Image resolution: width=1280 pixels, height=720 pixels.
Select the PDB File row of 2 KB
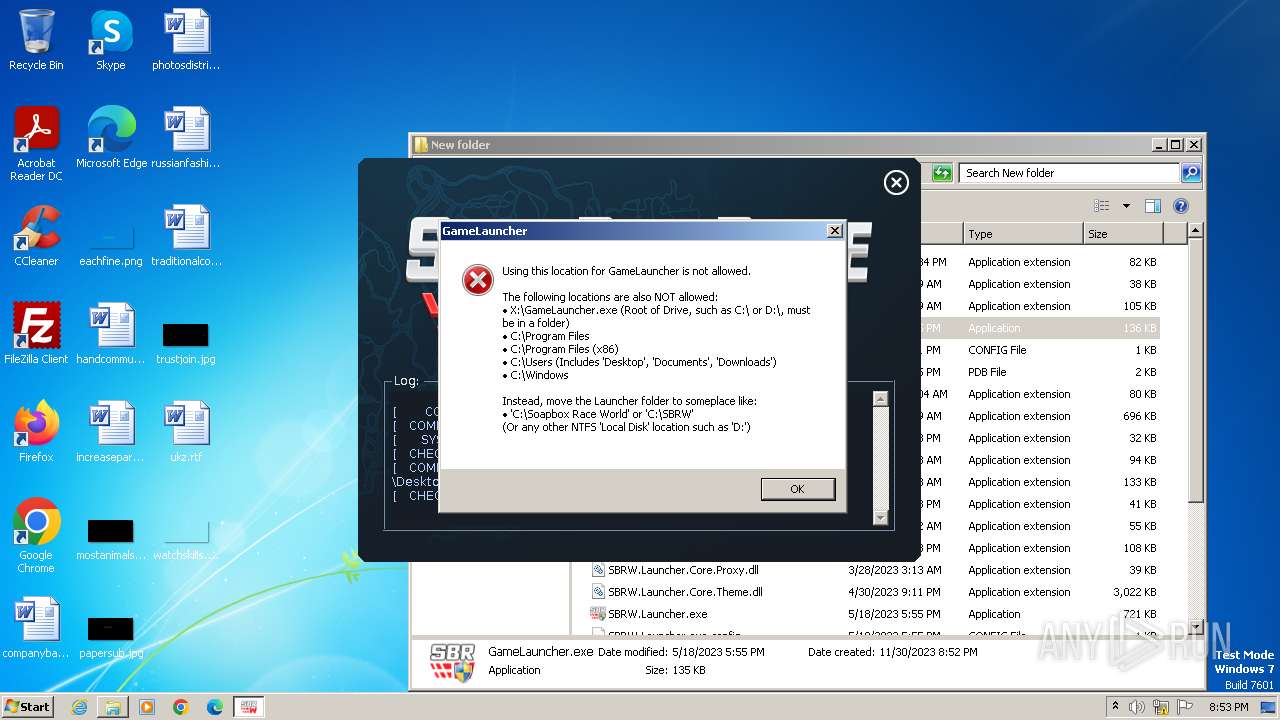[x=1040, y=372]
